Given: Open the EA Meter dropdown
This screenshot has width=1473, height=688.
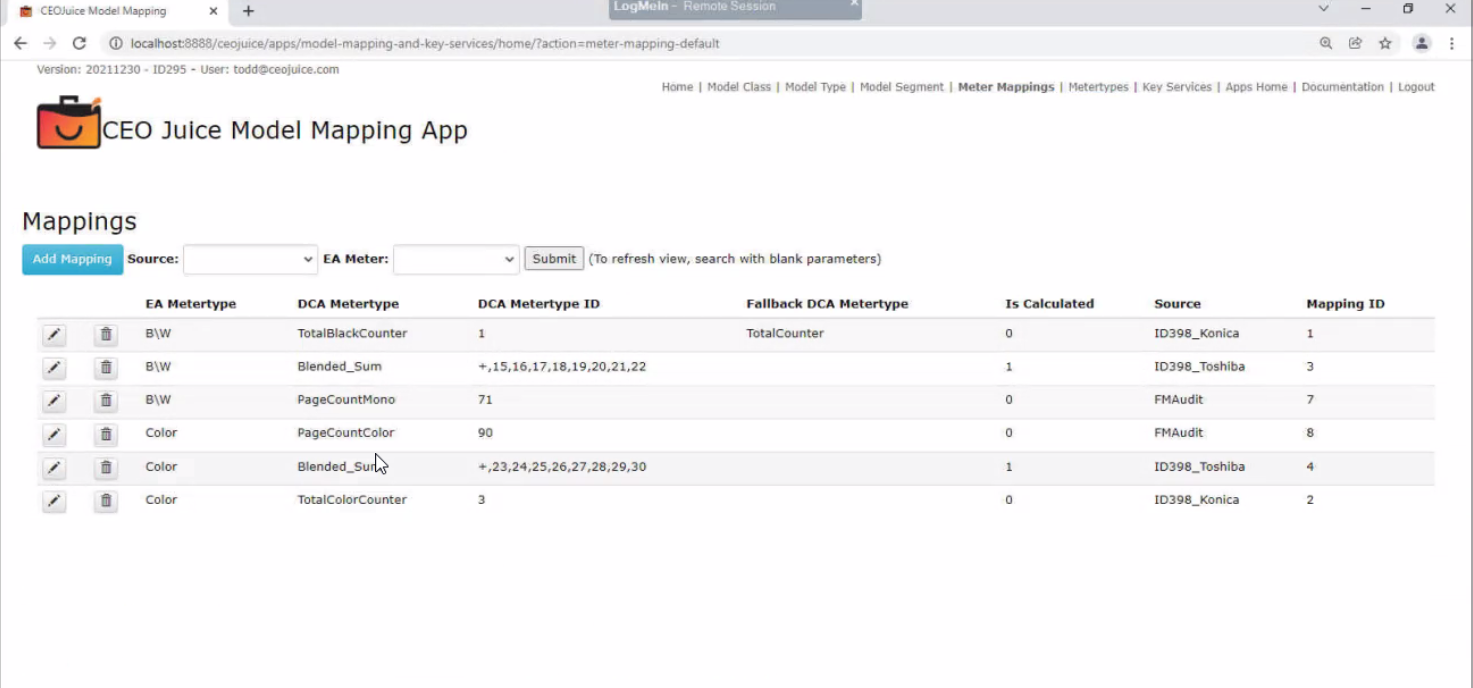Looking at the screenshot, I should pos(456,259).
